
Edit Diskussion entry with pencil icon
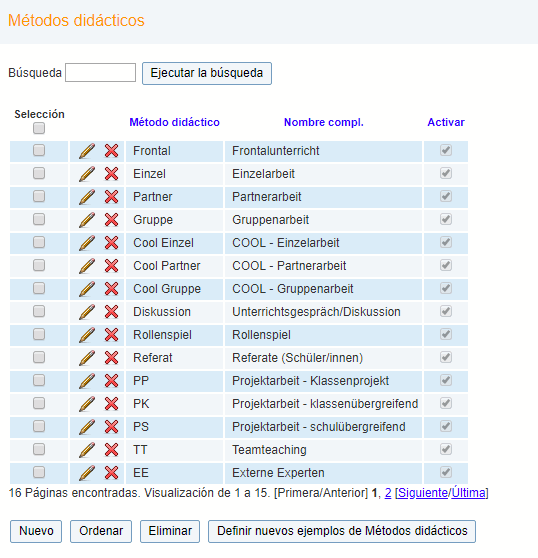pyautogui.click(x=87, y=312)
